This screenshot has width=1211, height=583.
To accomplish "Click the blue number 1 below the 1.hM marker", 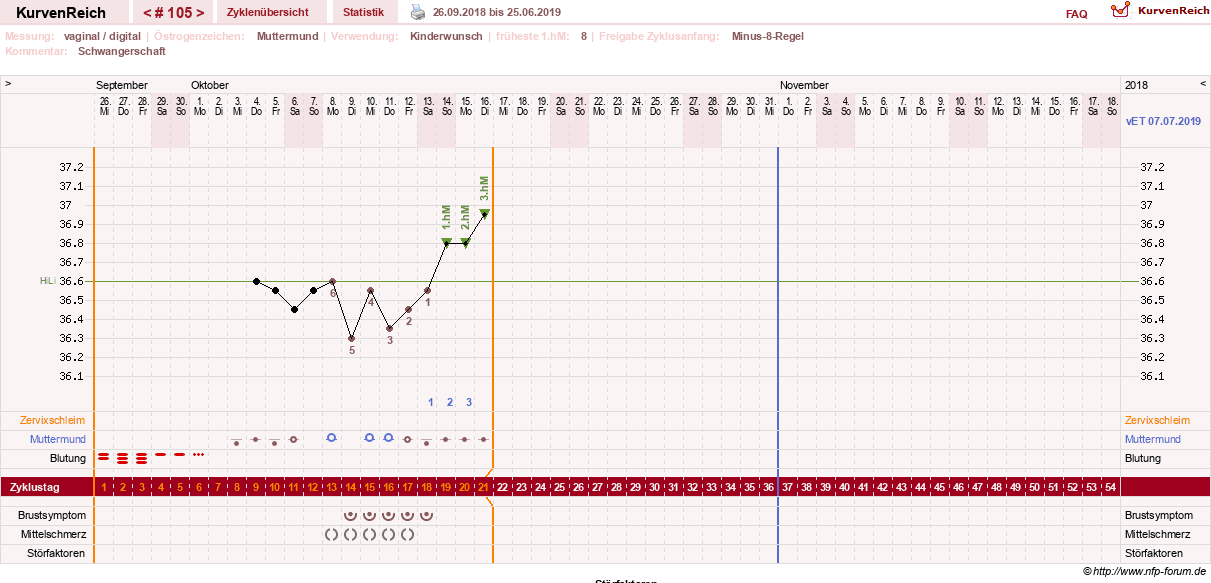I will 431,402.
